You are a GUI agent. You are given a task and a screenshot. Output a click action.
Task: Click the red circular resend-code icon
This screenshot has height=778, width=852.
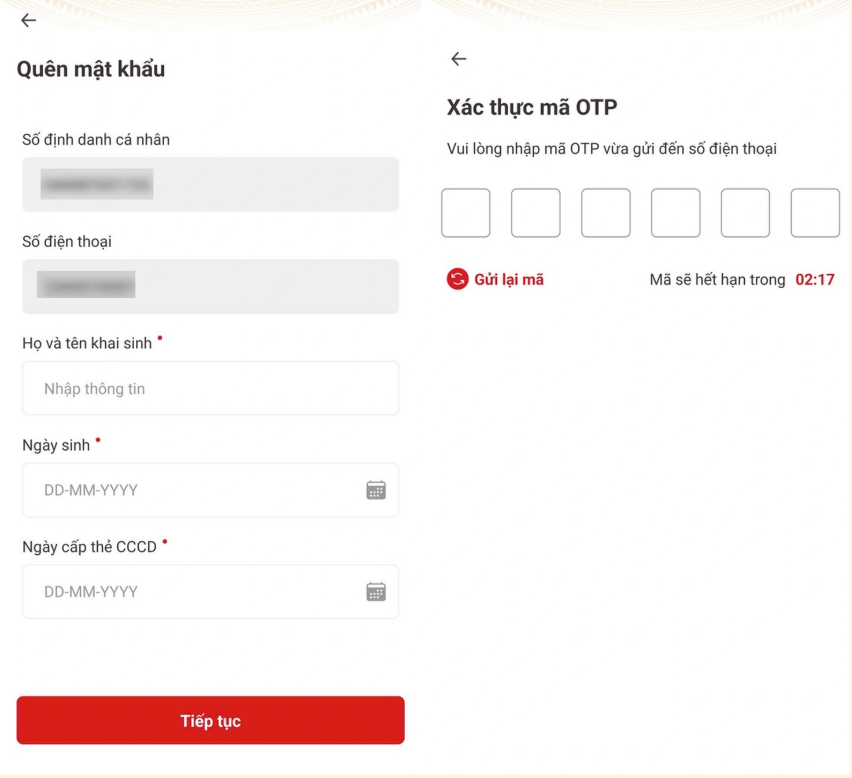tap(457, 280)
